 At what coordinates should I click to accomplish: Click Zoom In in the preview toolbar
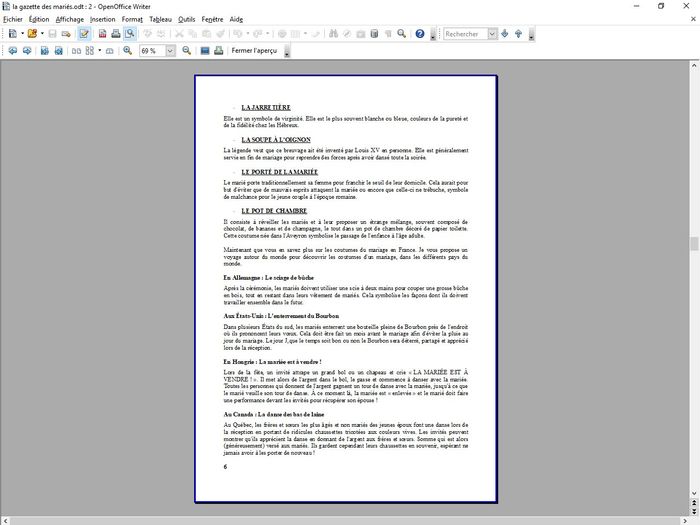tap(128, 50)
